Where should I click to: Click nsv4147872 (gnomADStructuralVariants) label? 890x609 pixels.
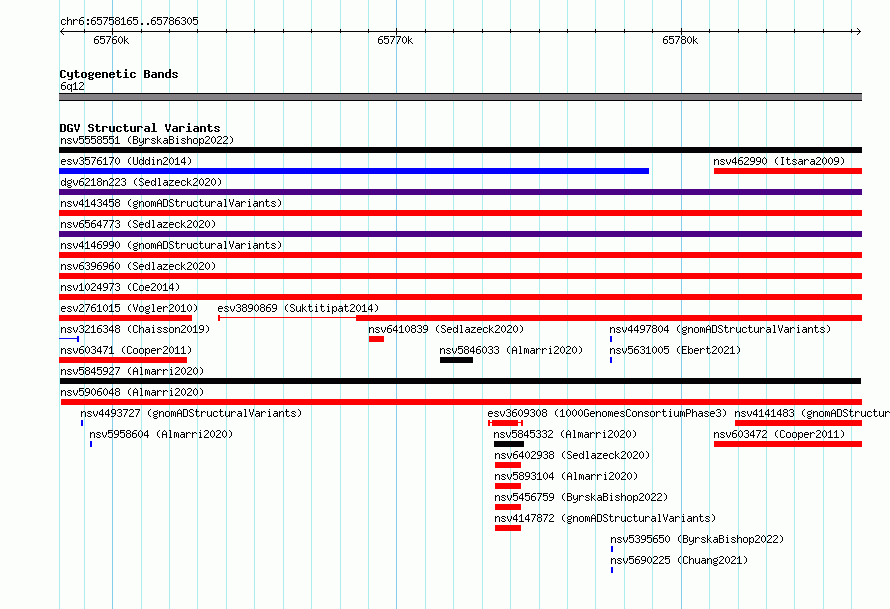605,518
